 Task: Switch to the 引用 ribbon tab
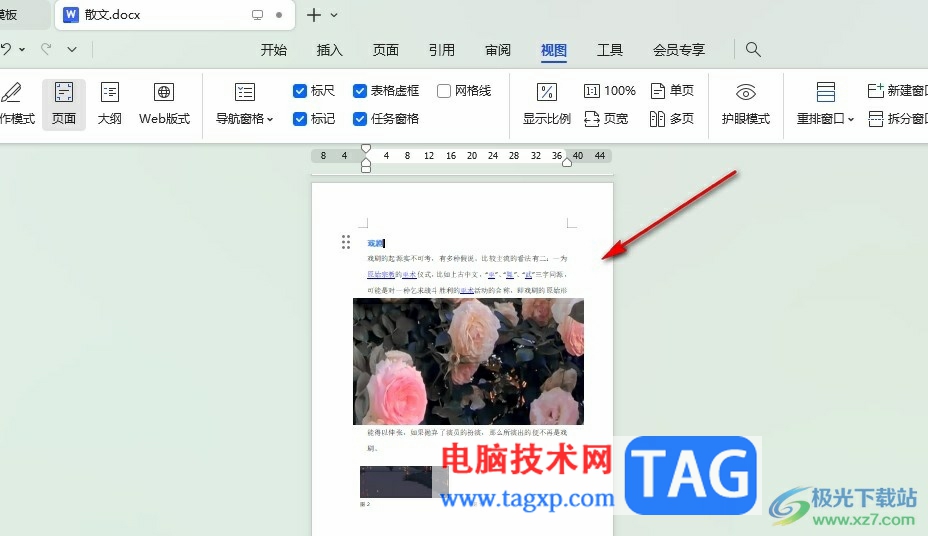coord(442,50)
